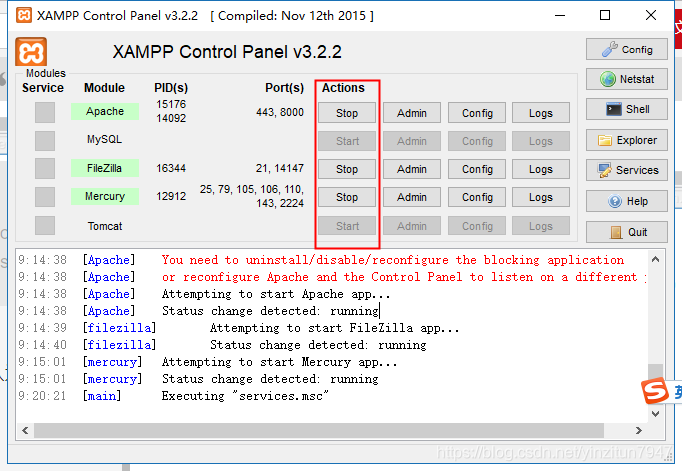Open Apache Config menu
Screen dimensions: 682x471
tap(477, 113)
